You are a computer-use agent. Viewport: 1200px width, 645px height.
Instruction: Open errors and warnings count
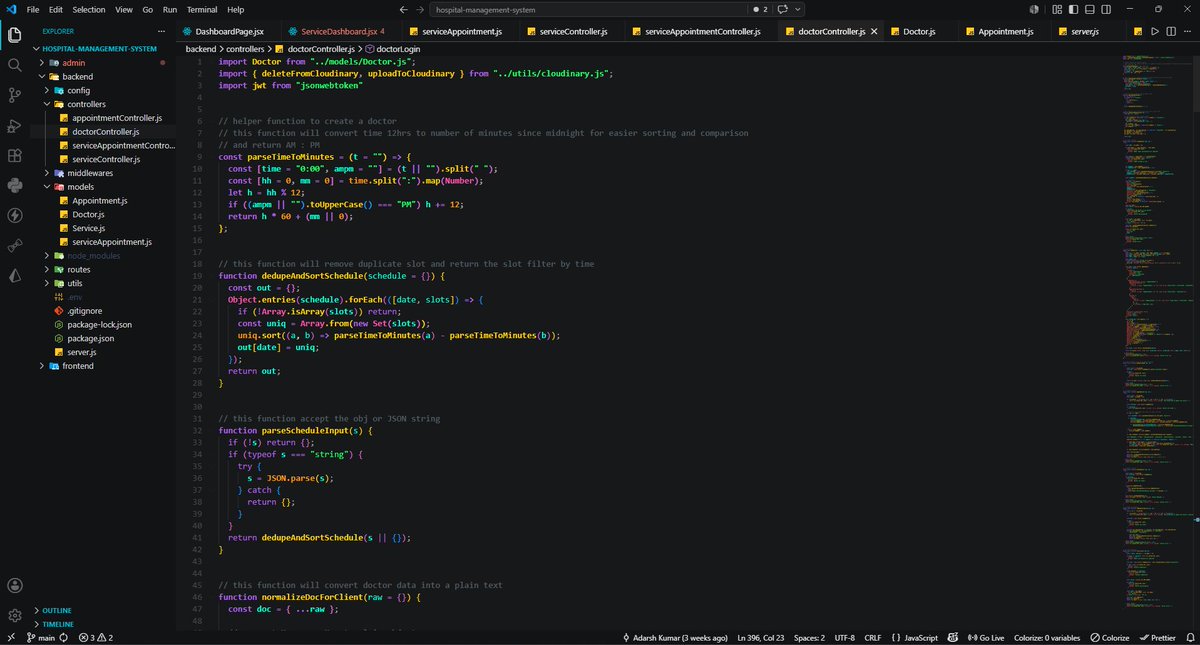click(96, 637)
